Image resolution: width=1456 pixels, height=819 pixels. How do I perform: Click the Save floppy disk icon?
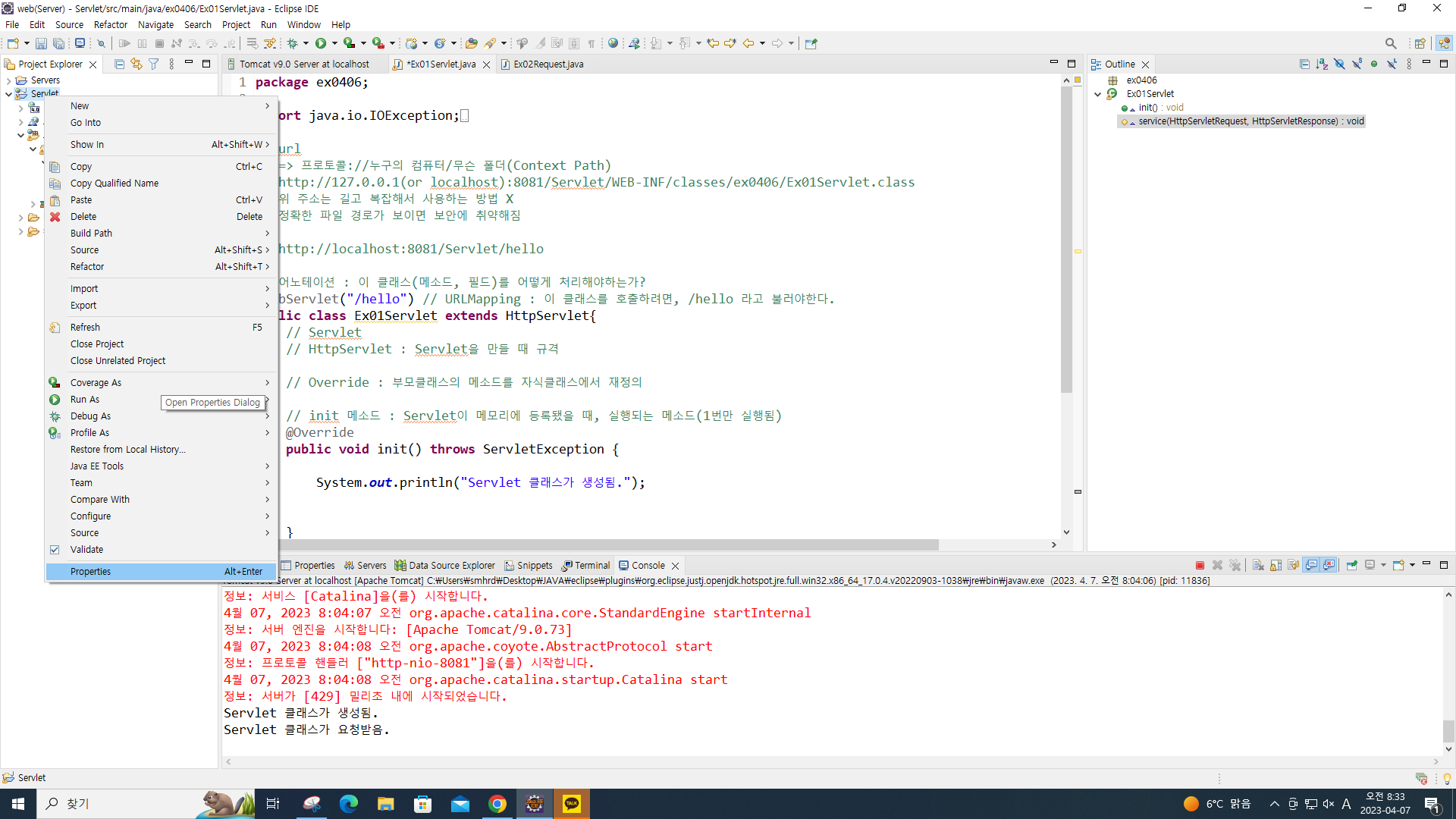tap(41, 43)
